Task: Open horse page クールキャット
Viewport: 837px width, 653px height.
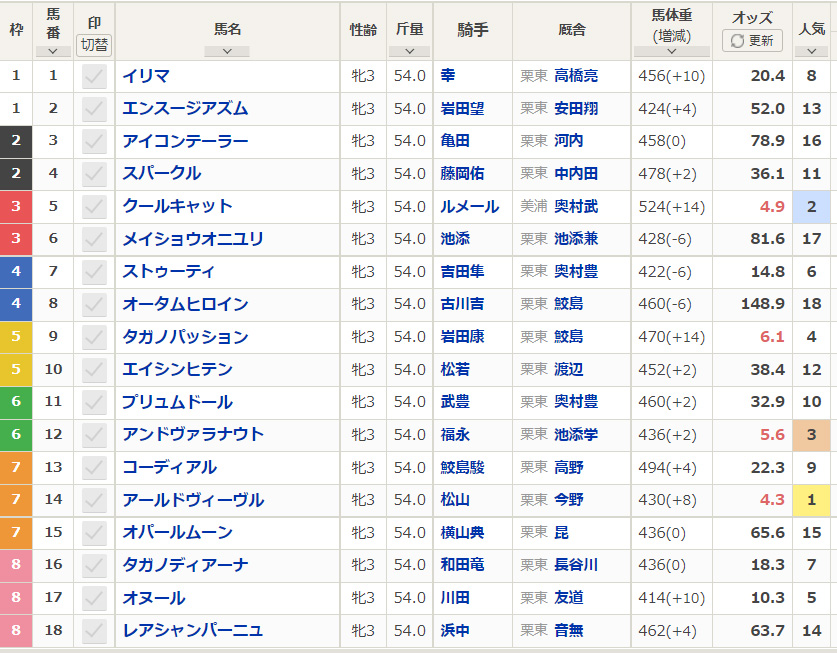Action: click(177, 206)
